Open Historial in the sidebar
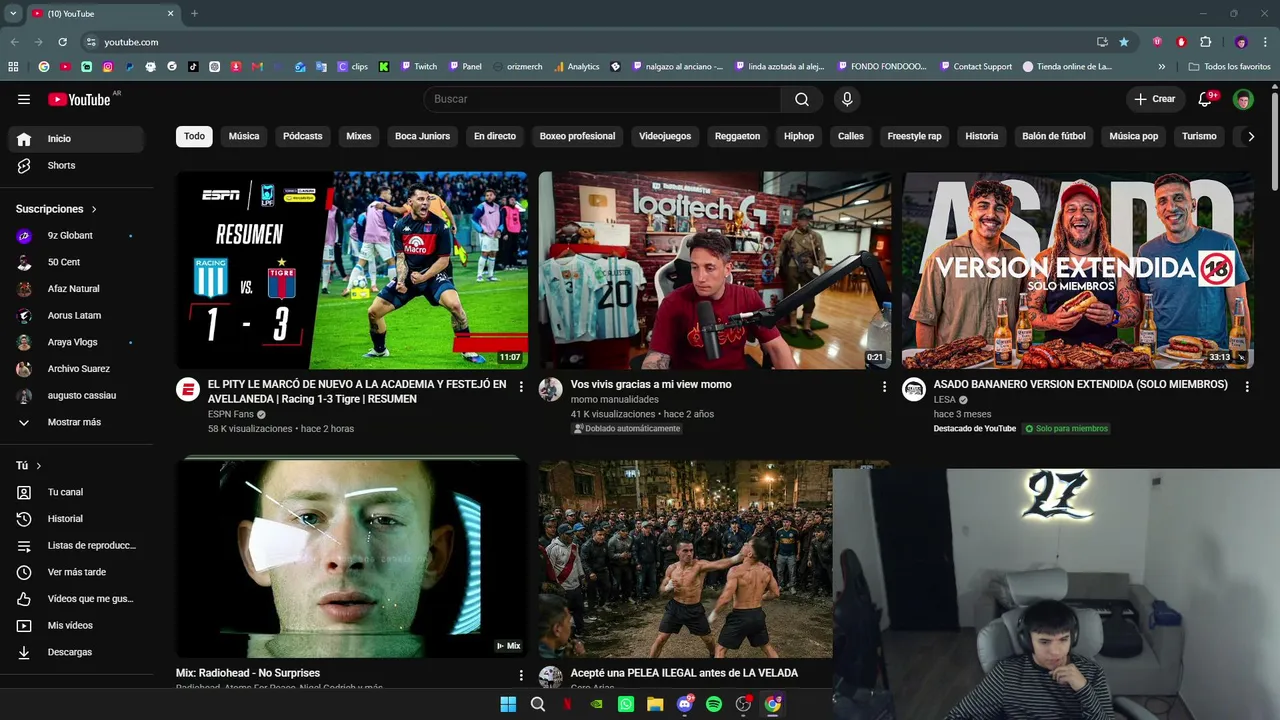 tap(76, 518)
